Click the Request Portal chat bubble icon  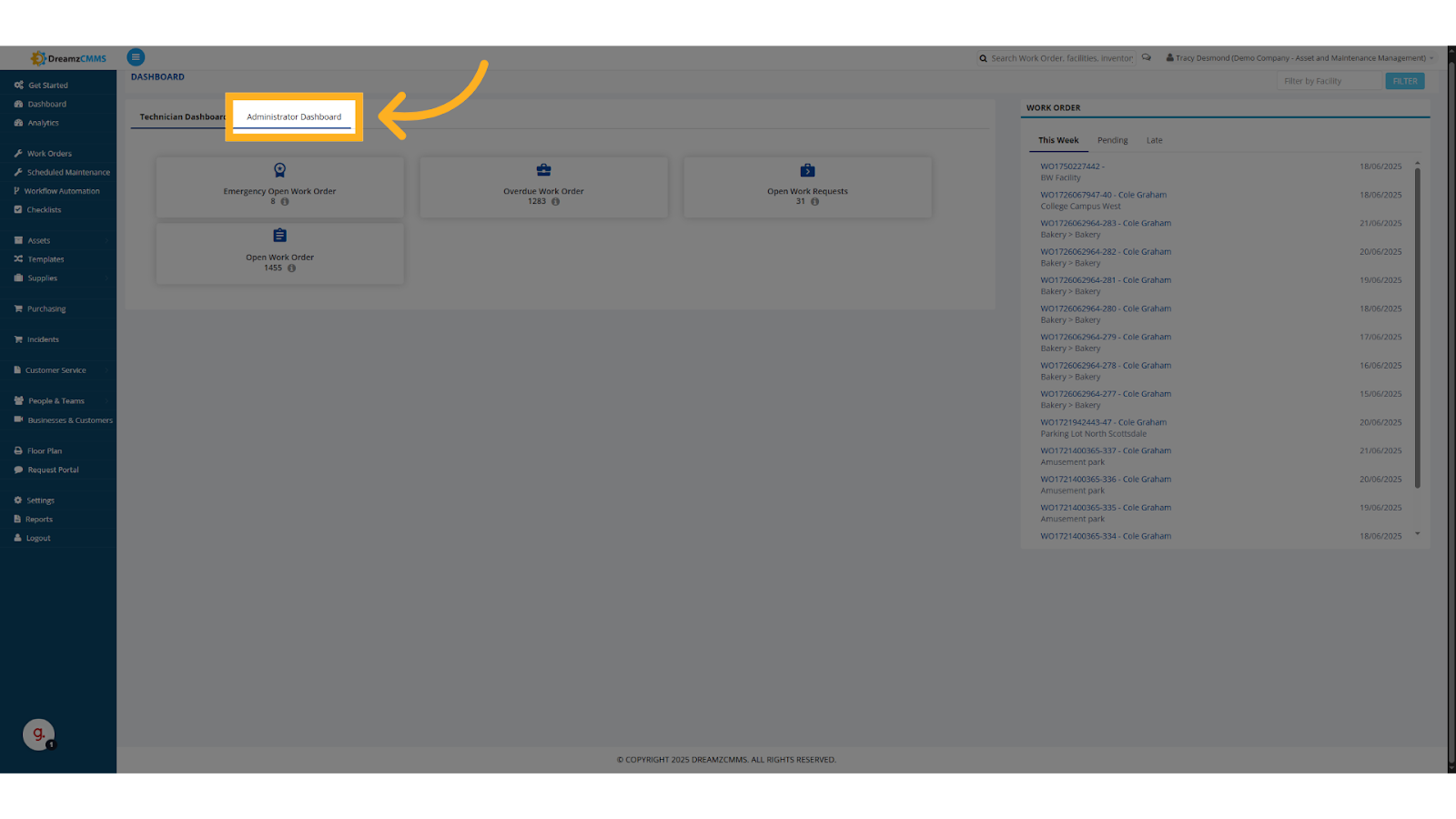click(18, 470)
